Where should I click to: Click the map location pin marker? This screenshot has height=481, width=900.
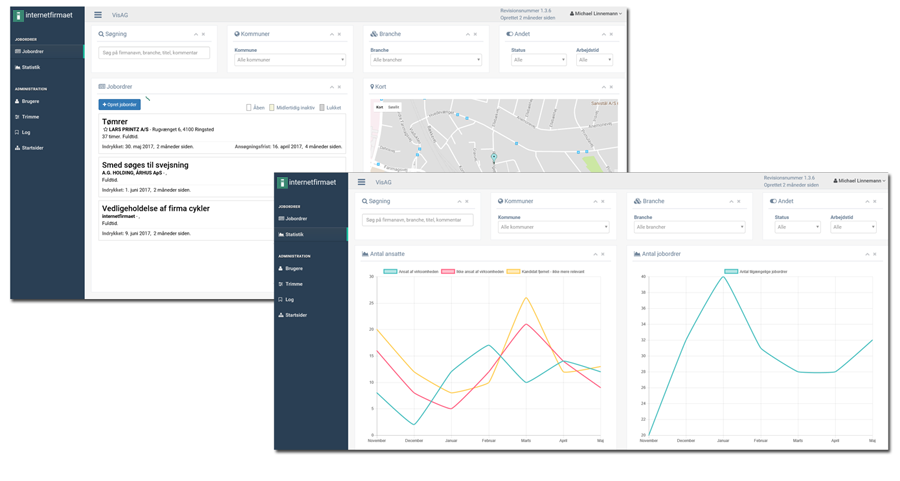click(x=493, y=157)
